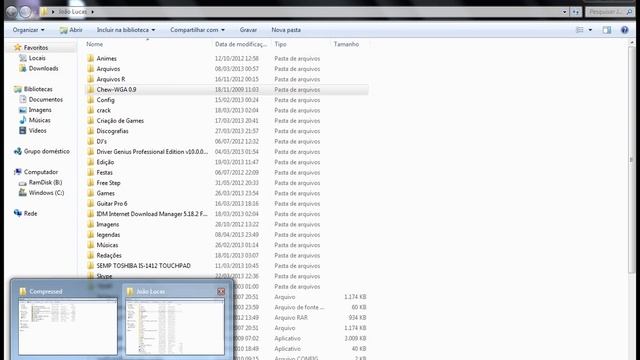Open the Windows (C:) drive
This screenshot has width=640, height=360.
click(46, 193)
